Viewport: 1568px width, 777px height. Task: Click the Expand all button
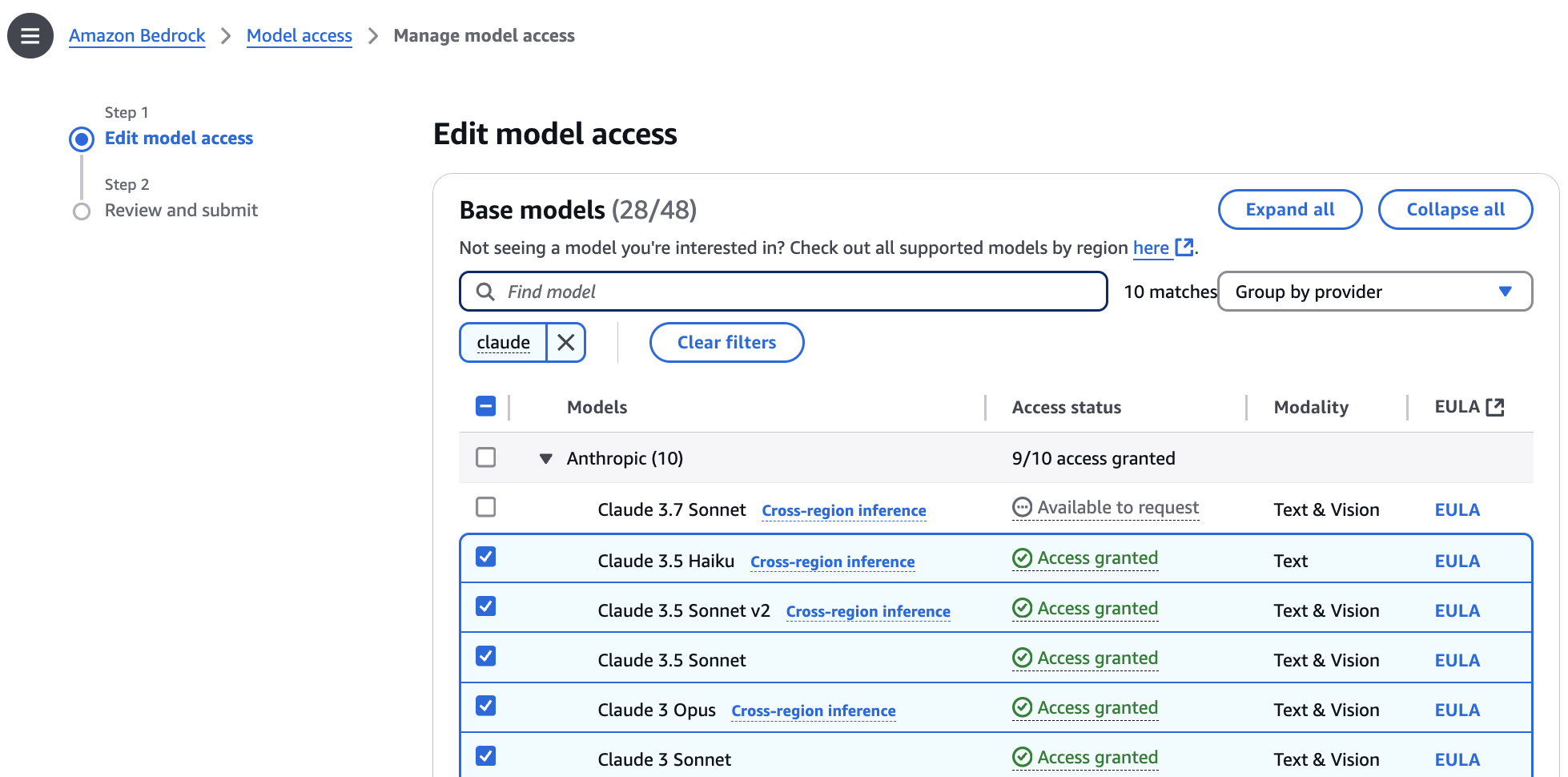pyautogui.click(x=1290, y=210)
